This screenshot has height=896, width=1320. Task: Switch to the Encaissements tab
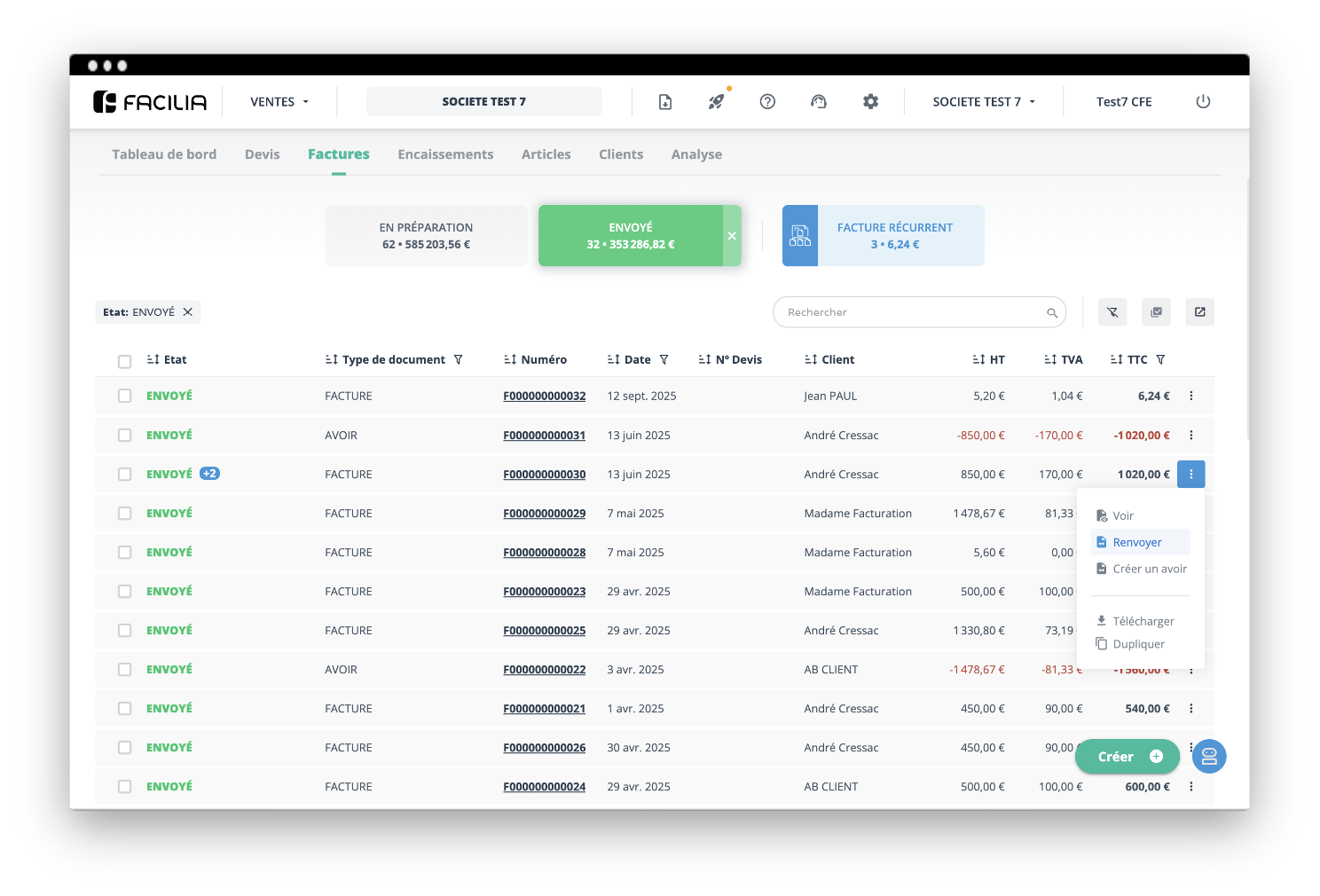pos(445,154)
